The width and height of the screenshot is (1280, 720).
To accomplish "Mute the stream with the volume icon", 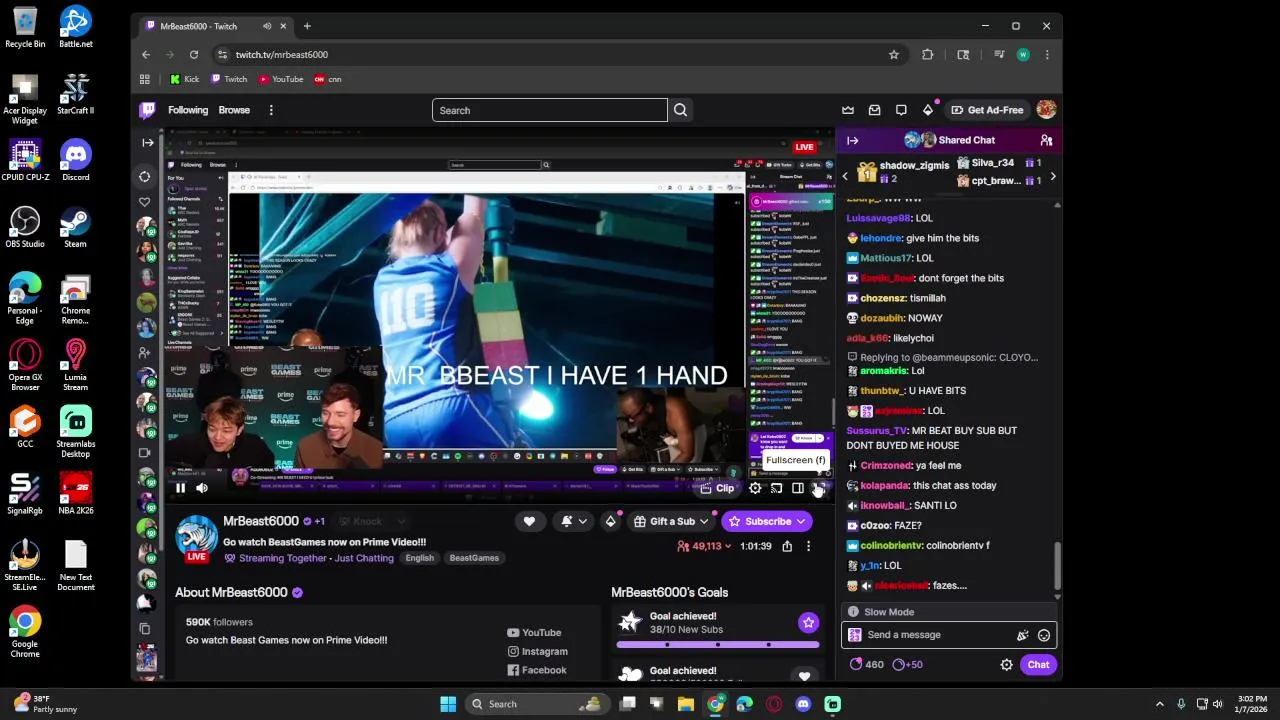I will 202,488.
